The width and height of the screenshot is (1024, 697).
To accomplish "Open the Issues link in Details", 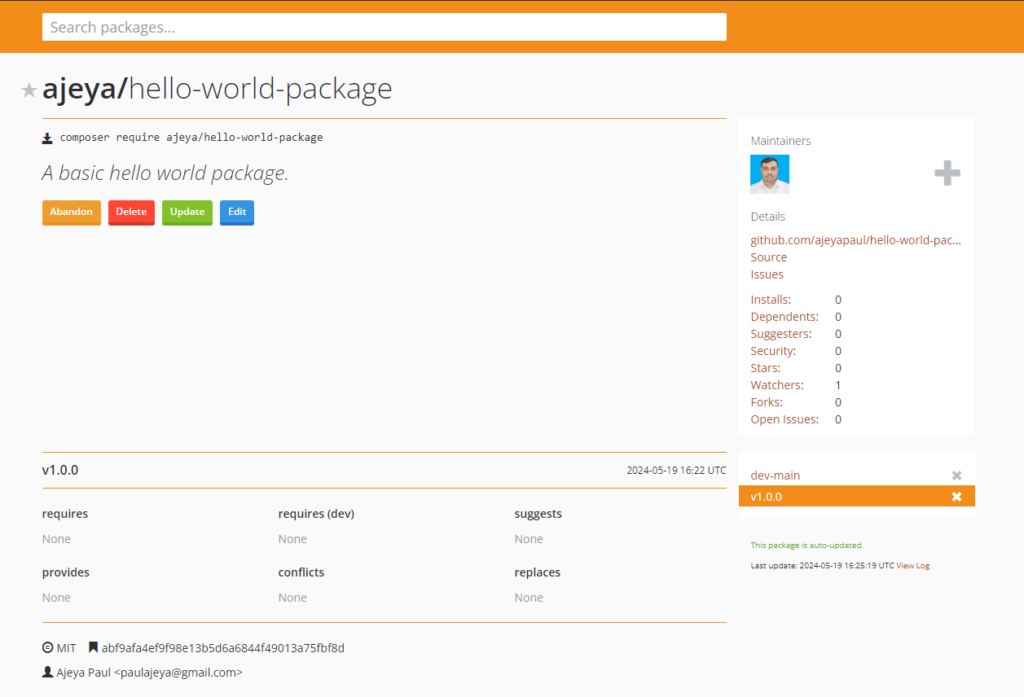I will 767,274.
